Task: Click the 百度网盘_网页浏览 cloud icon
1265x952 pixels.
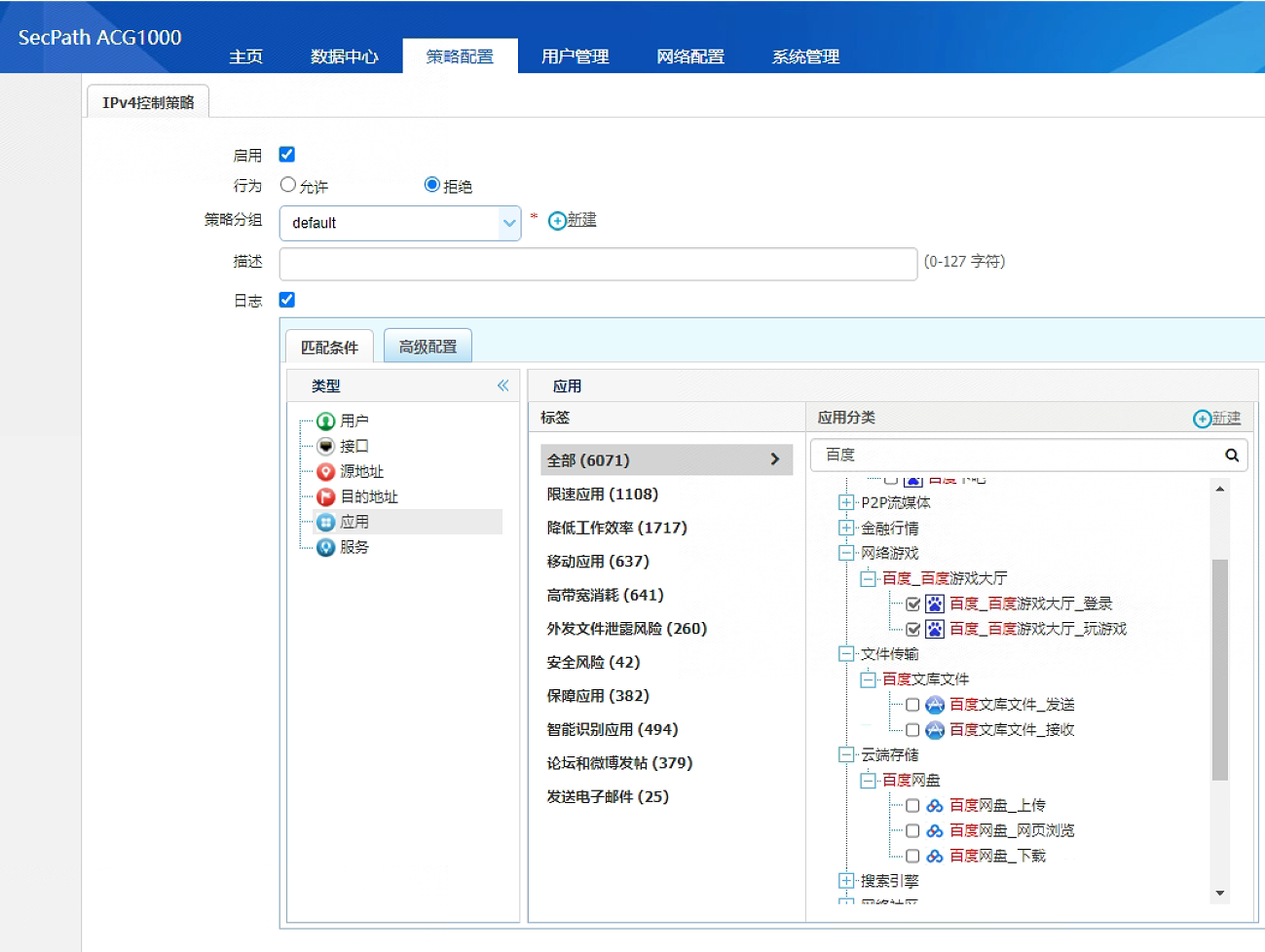Action: [935, 831]
